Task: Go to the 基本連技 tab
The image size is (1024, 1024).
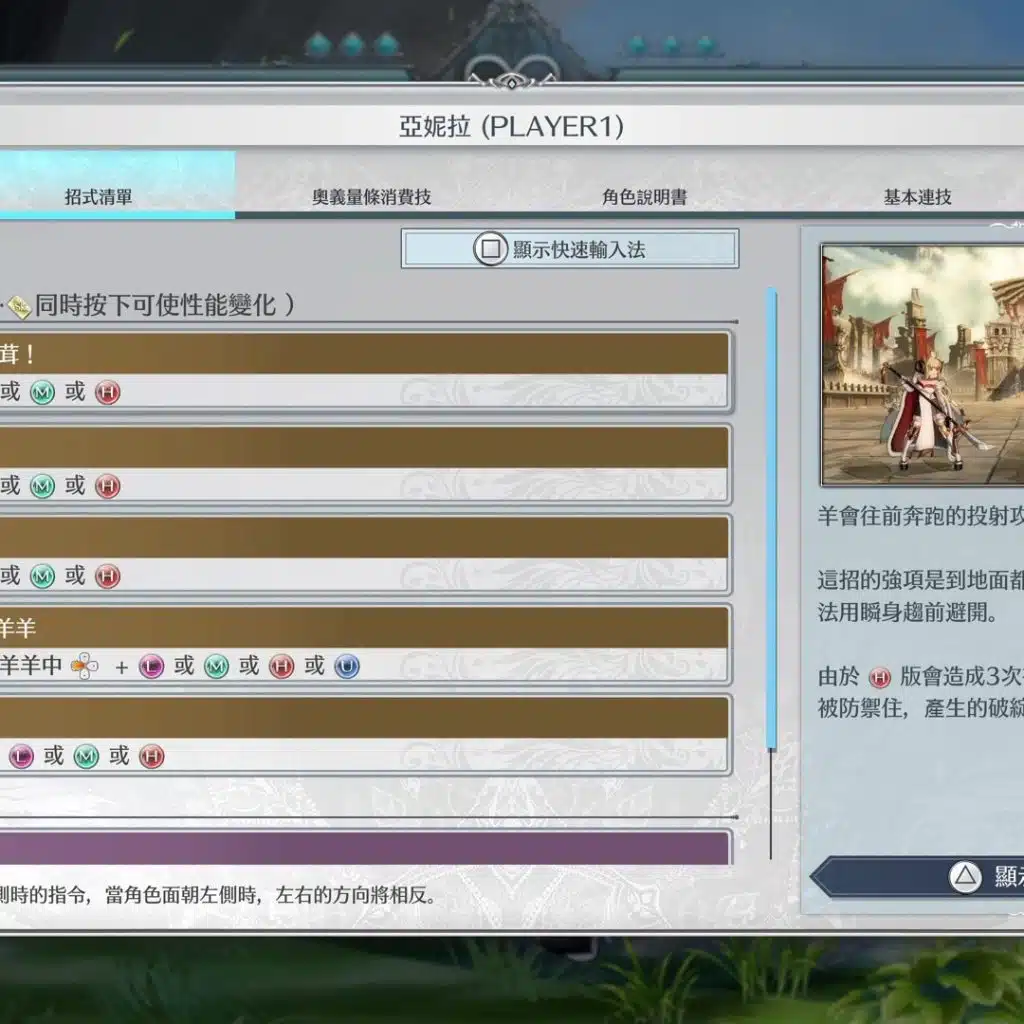Action: [x=917, y=197]
